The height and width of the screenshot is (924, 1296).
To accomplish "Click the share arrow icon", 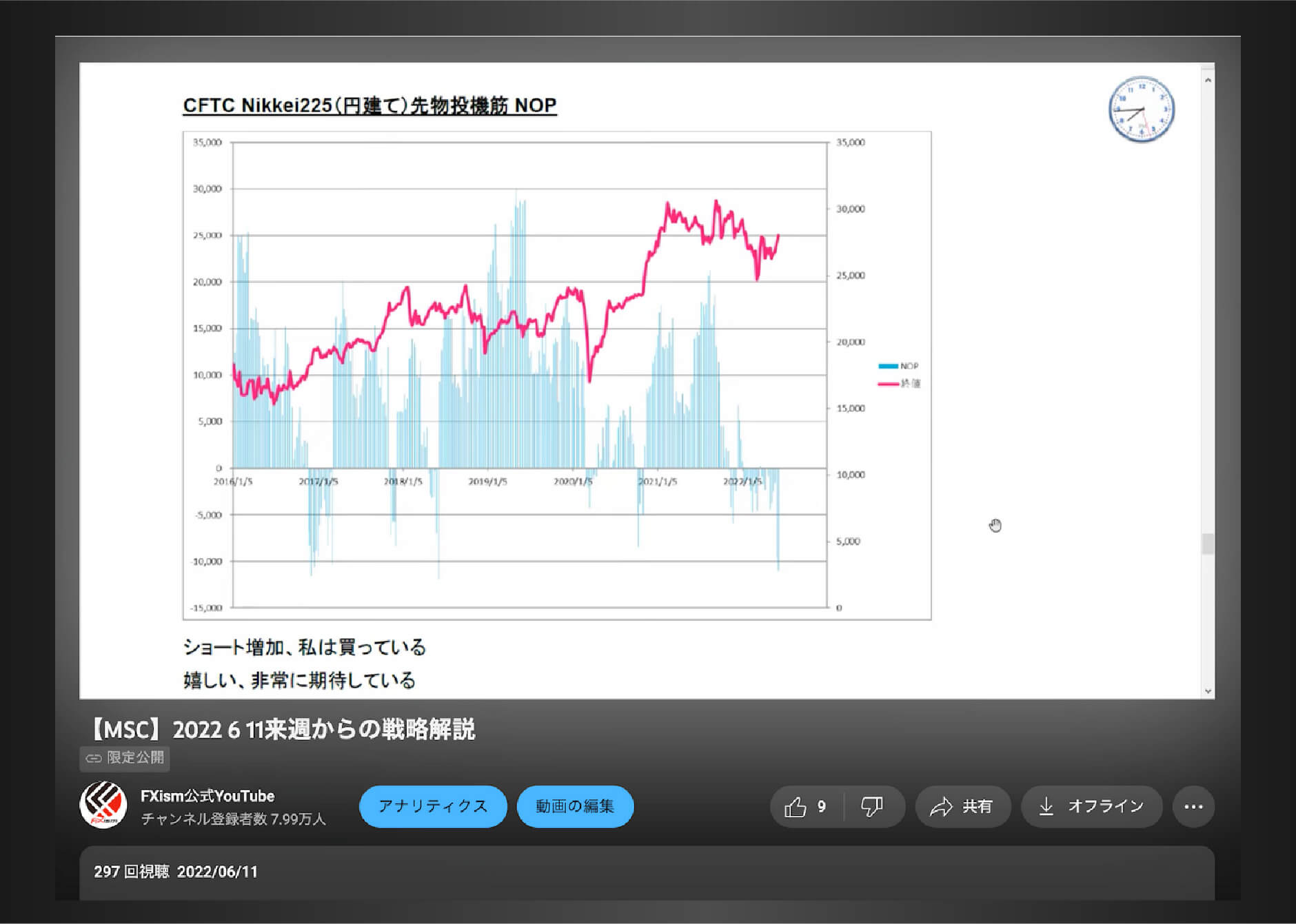I will (941, 806).
